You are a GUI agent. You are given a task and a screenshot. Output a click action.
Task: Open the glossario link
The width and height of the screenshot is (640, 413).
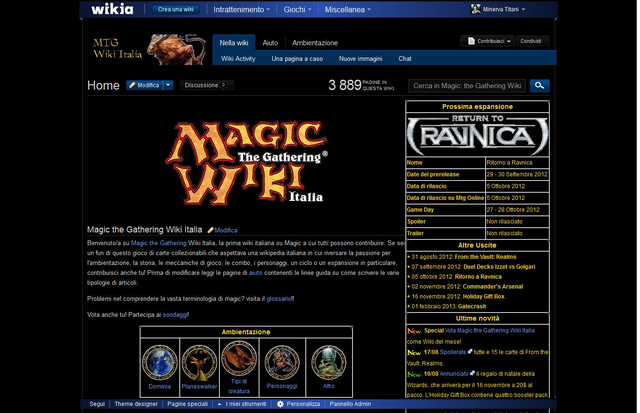[x=279, y=299]
